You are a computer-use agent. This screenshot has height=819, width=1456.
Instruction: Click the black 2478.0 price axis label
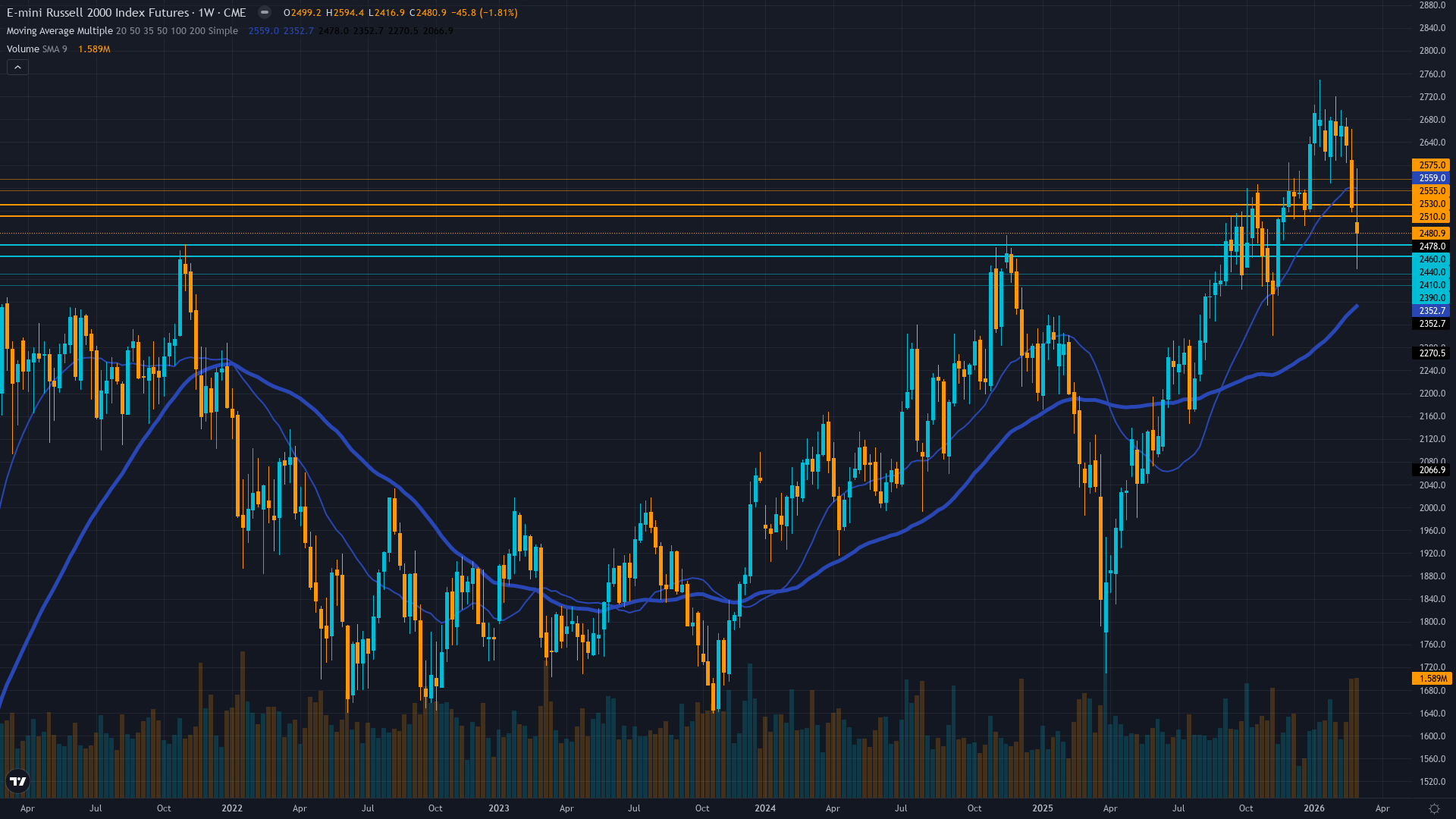point(1431,246)
